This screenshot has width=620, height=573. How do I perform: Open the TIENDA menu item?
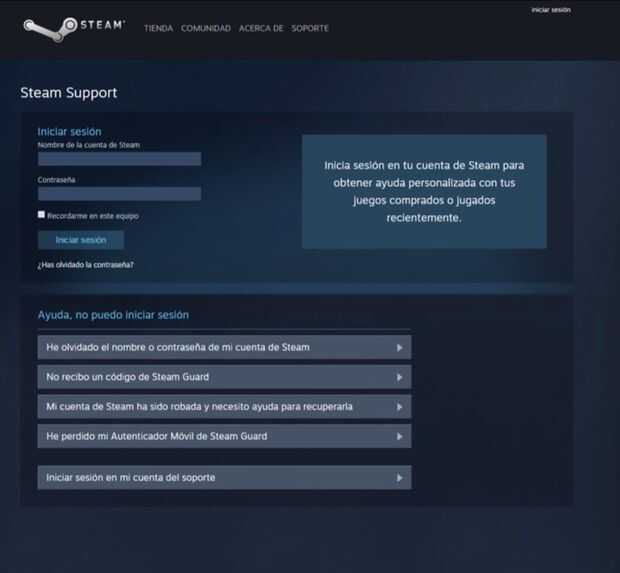pyautogui.click(x=159, y=28)
